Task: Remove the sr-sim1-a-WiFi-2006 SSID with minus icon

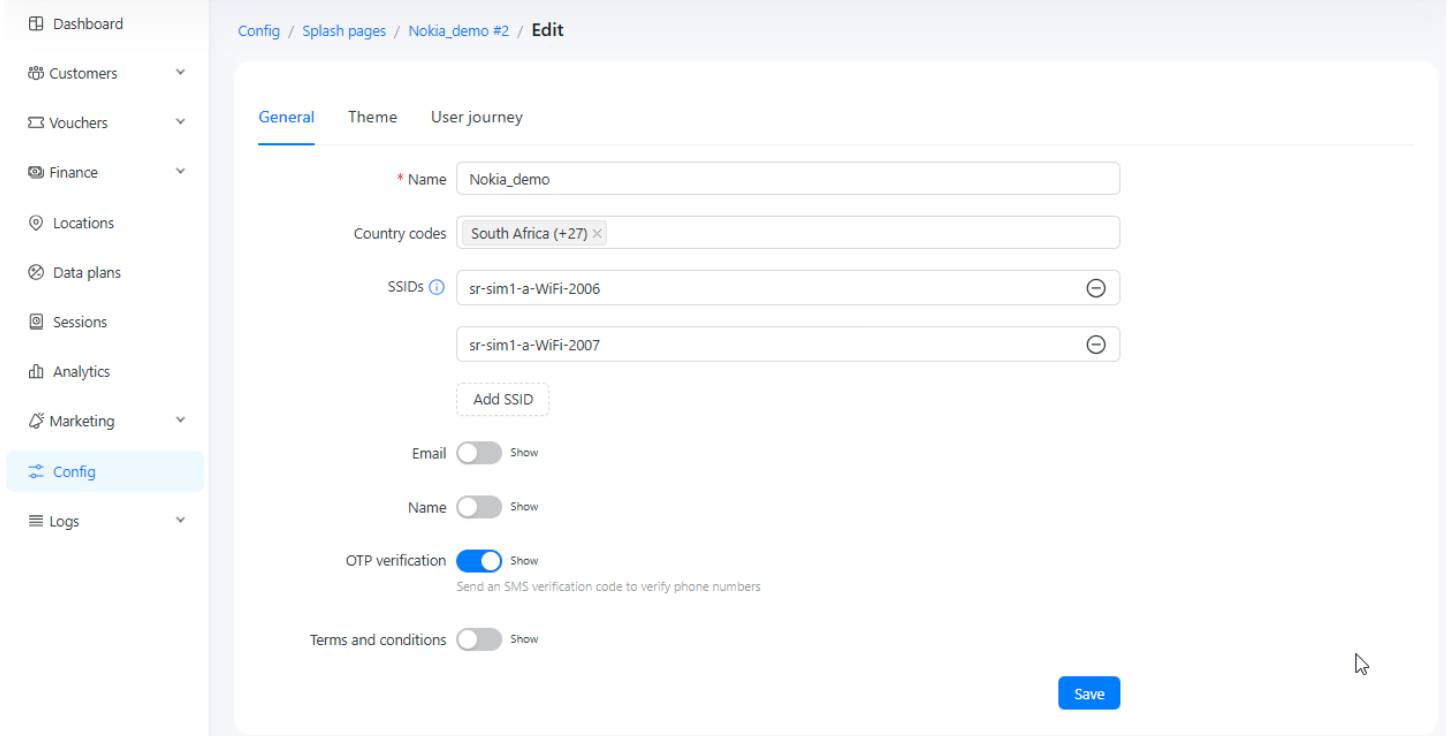Action: pos(1096,288)
